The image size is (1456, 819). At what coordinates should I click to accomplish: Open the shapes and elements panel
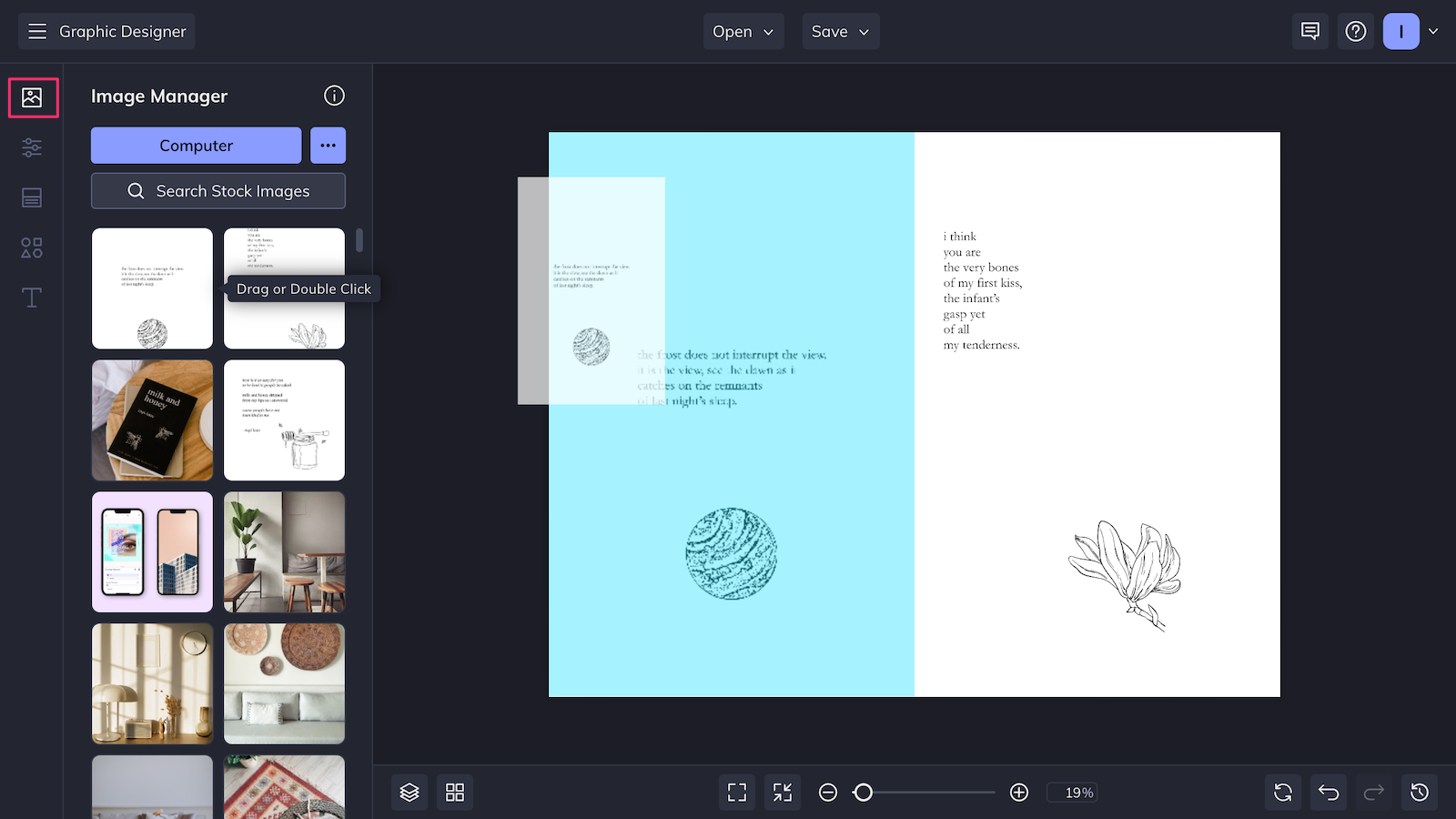(x=32, y=247)
